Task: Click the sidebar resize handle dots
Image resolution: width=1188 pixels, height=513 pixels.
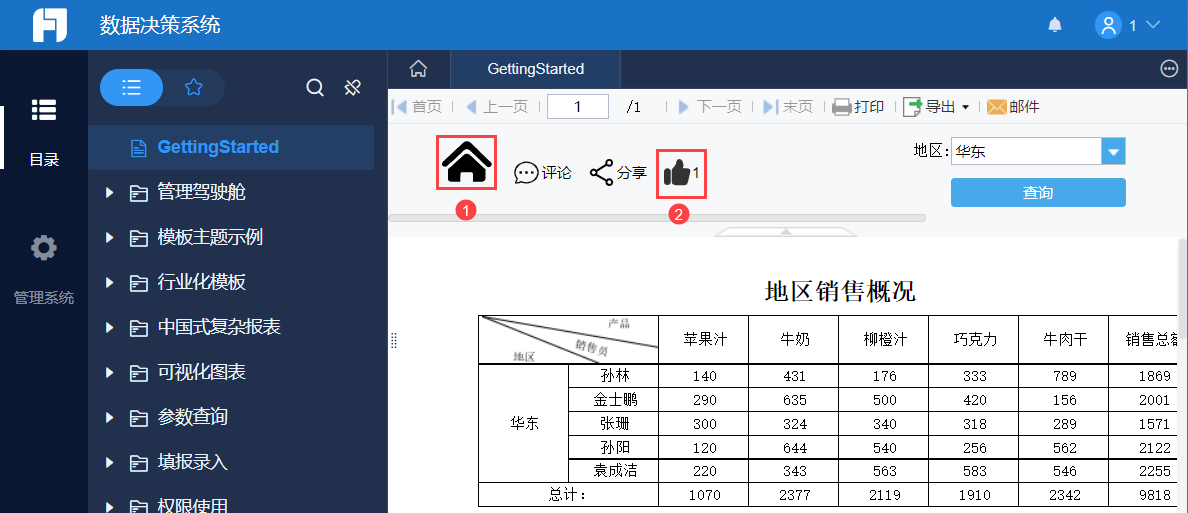Action: [x=393, y=341]
